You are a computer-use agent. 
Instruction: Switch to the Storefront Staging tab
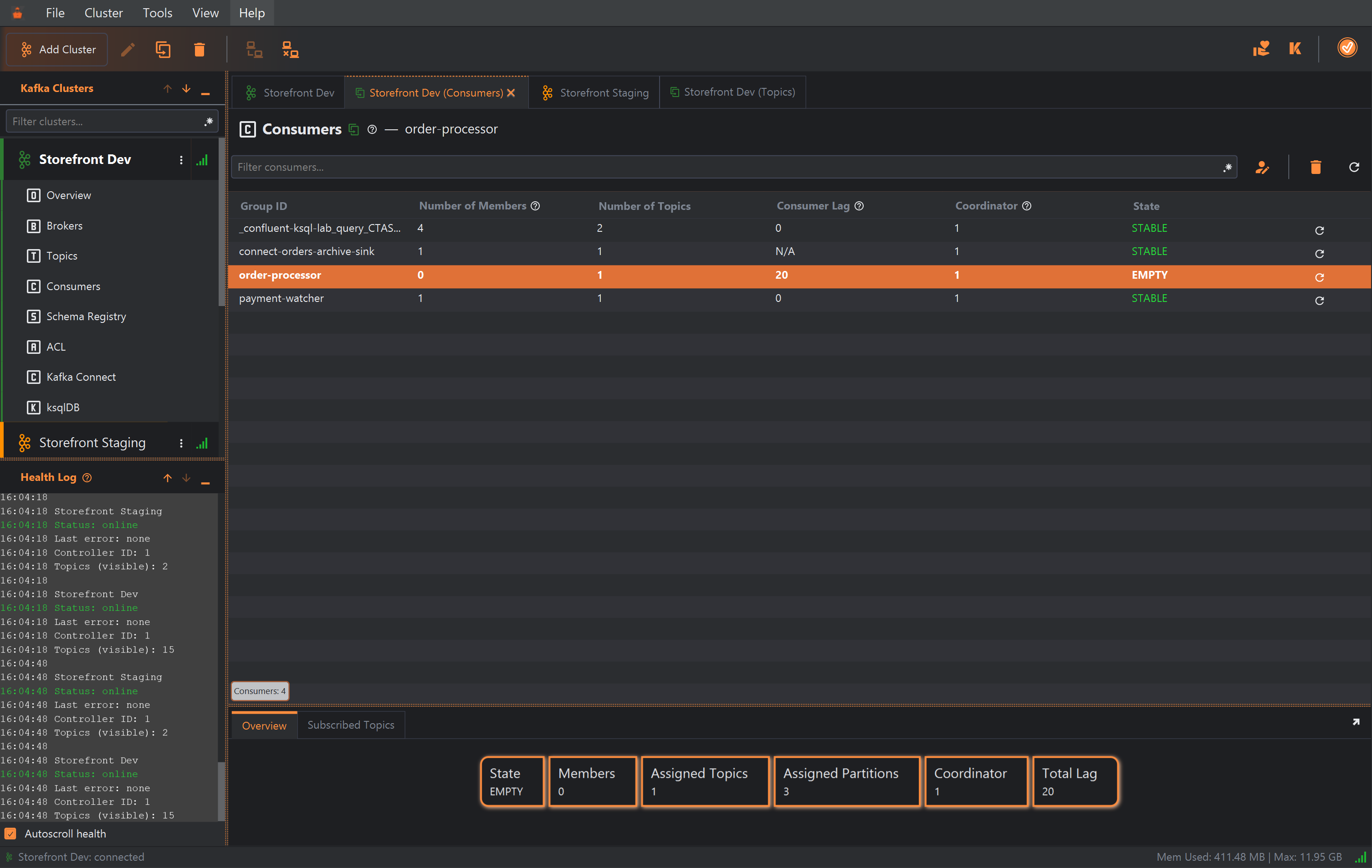pos(594,92)
